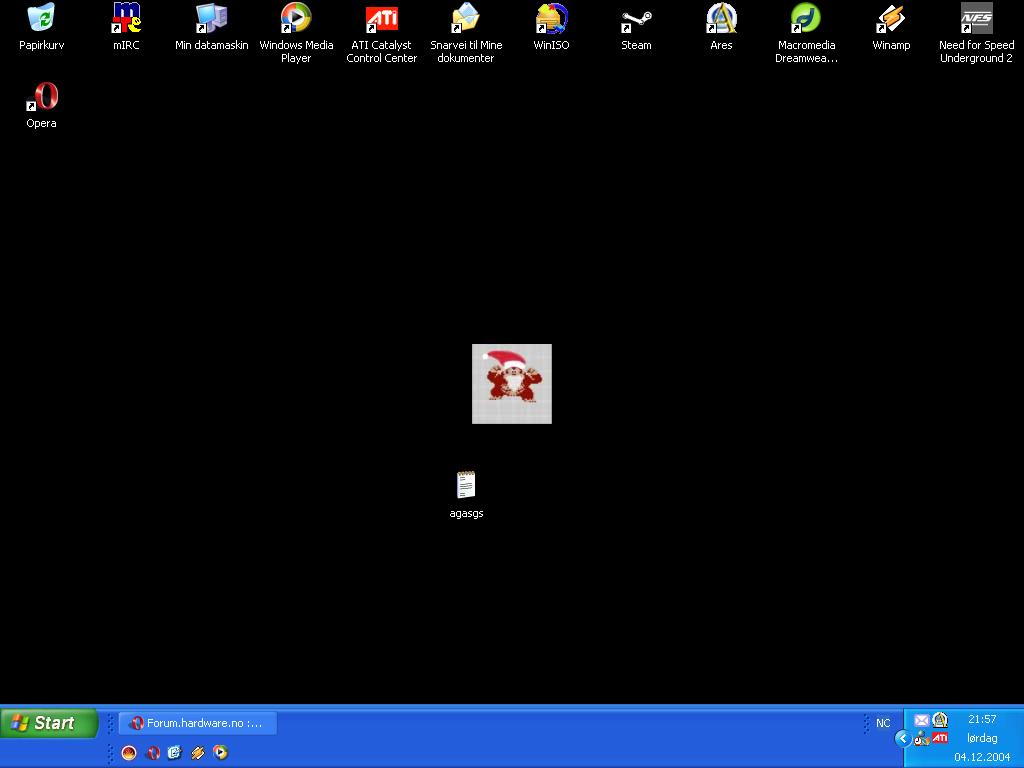Launch Windows Media Player from quick launch
Image resolution: width=1024 pixels, height=768 pixels.
click(221, 753)
